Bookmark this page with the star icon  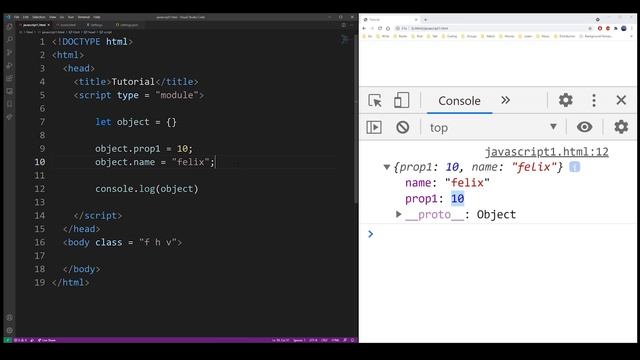(590, 28)
